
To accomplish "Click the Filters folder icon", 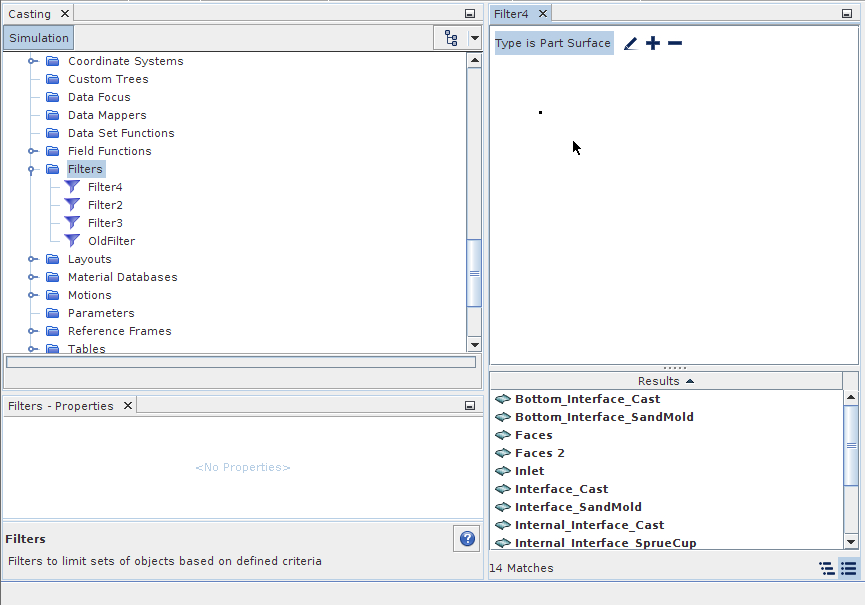I will pos(52,169).
